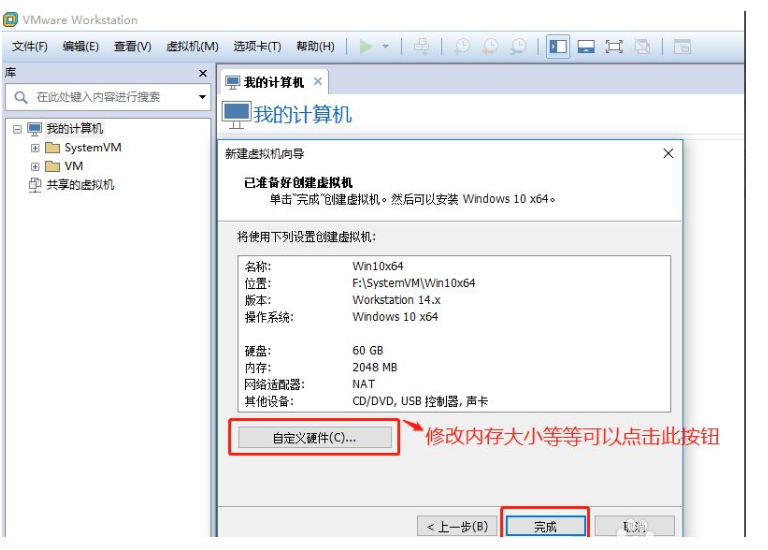Open the 帮助(H) menu
Image resolution: width=768 pixels, height=550 pixels.
click(316, 47)
